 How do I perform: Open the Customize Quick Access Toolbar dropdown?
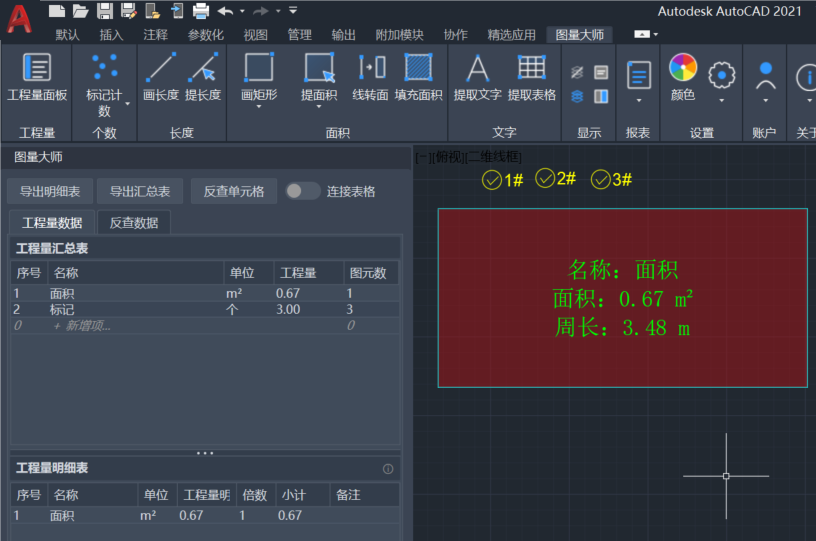tap(293, 10)
